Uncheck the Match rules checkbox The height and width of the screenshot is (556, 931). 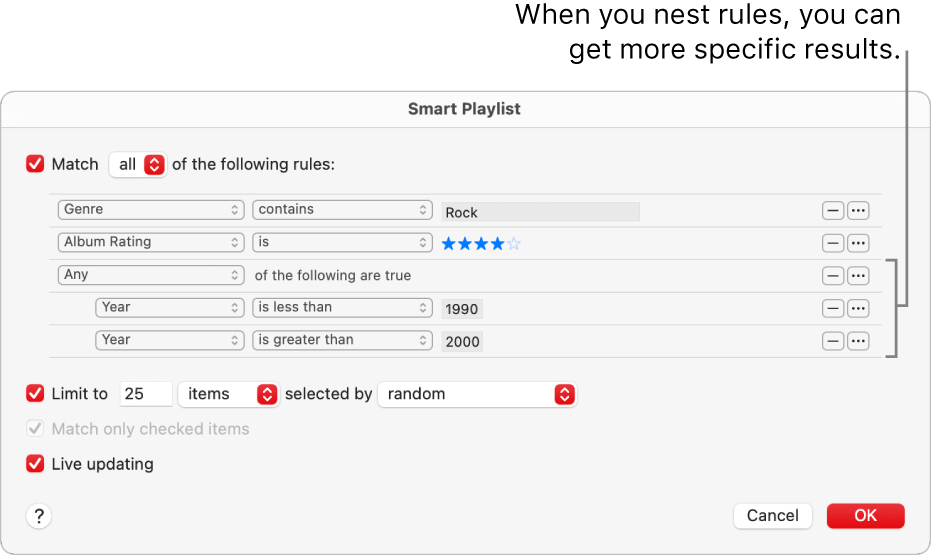point(36,164)
